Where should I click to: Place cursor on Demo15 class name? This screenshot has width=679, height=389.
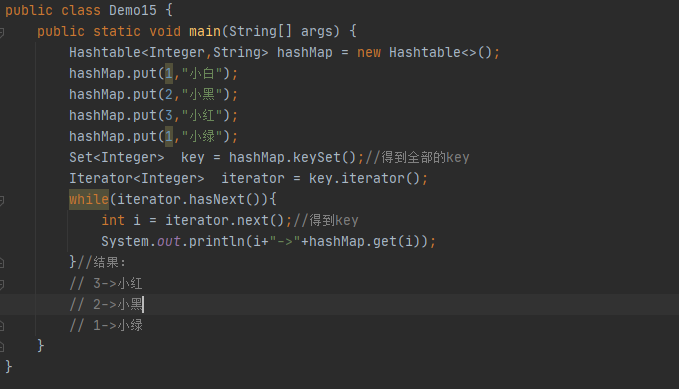pos(133,10)
